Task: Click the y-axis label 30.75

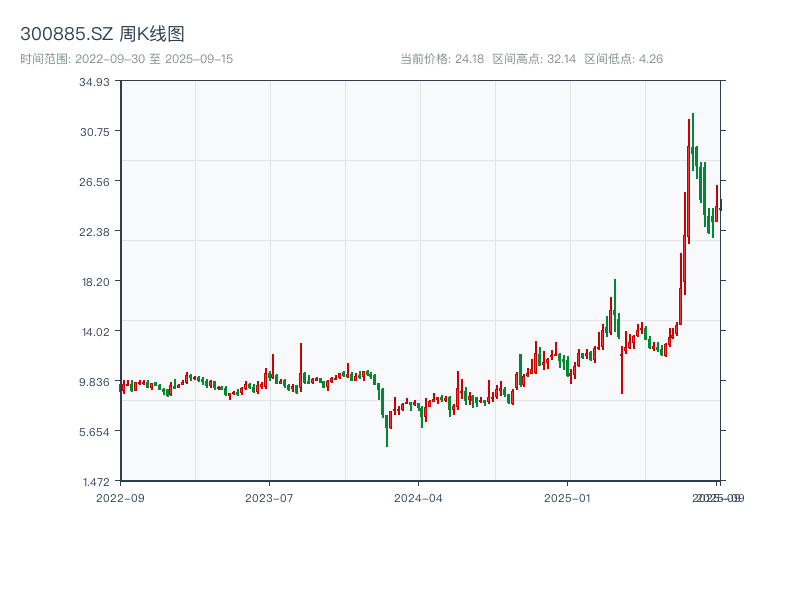Action: (95, 132)
